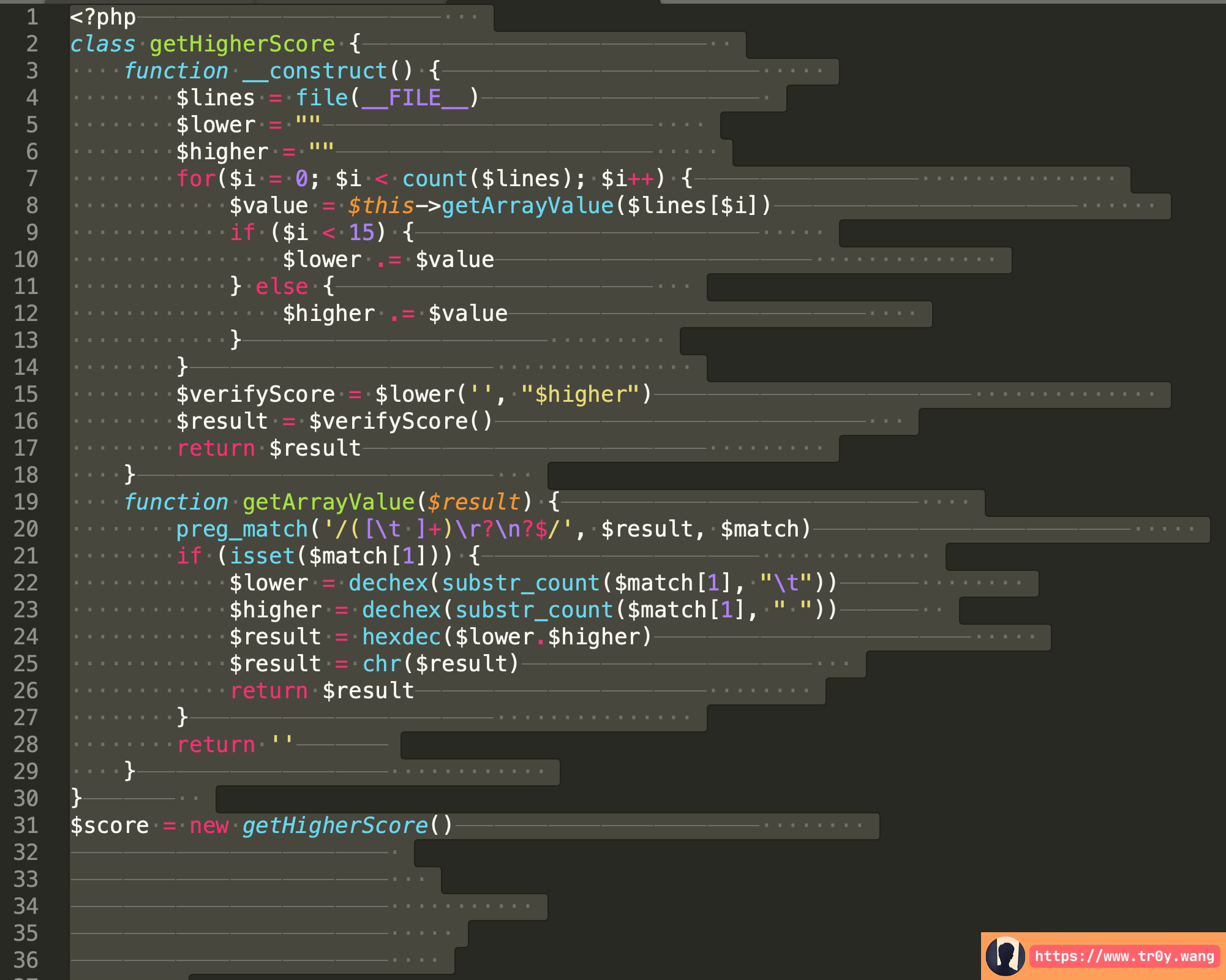1226x980 pixels.
Task: Click the $this variable on line 8
Action: point(381,206)
